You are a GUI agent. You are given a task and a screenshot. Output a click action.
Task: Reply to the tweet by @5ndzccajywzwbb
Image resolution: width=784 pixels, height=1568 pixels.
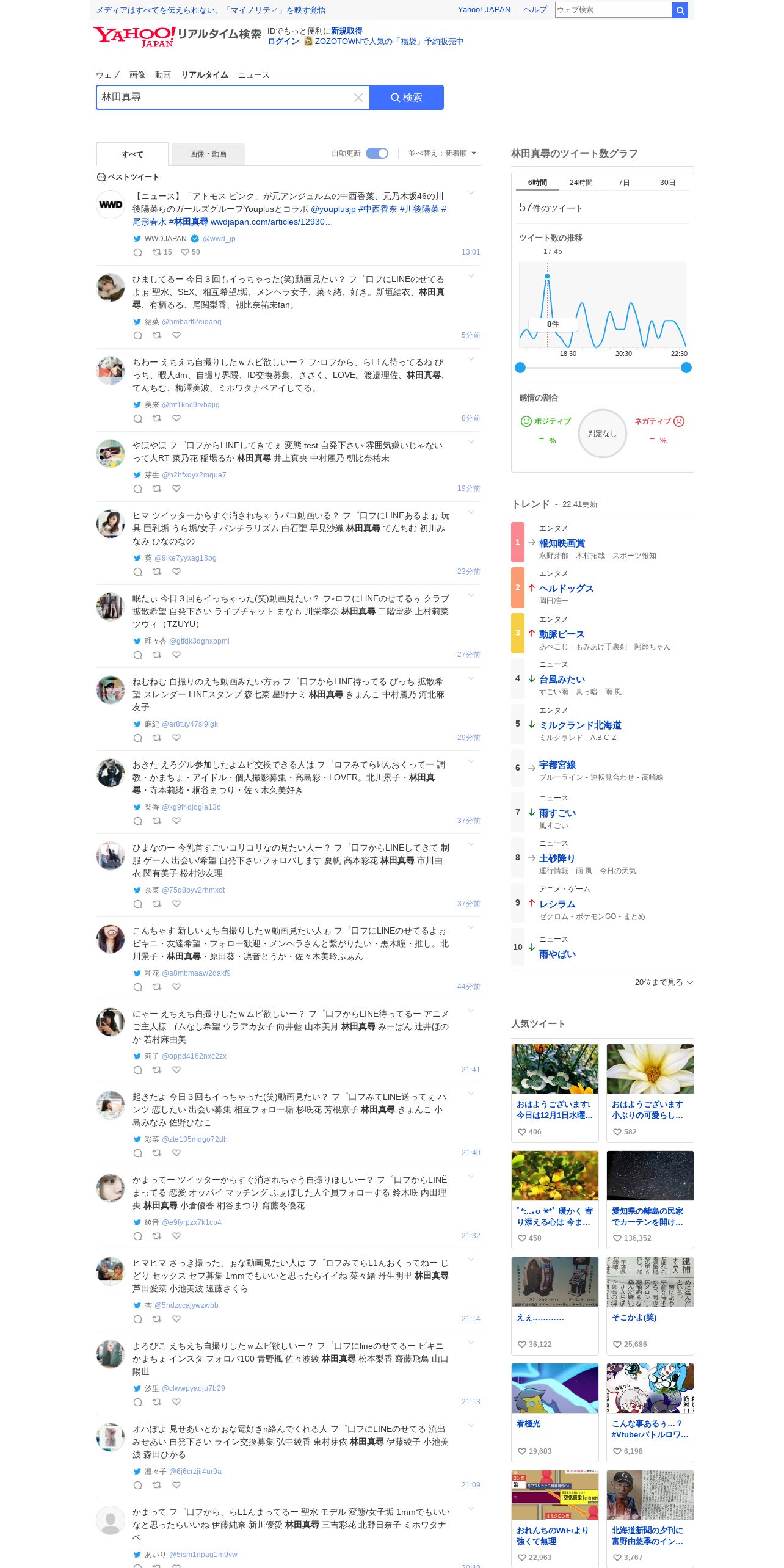pyautogui.click(x=138, y=1319)
